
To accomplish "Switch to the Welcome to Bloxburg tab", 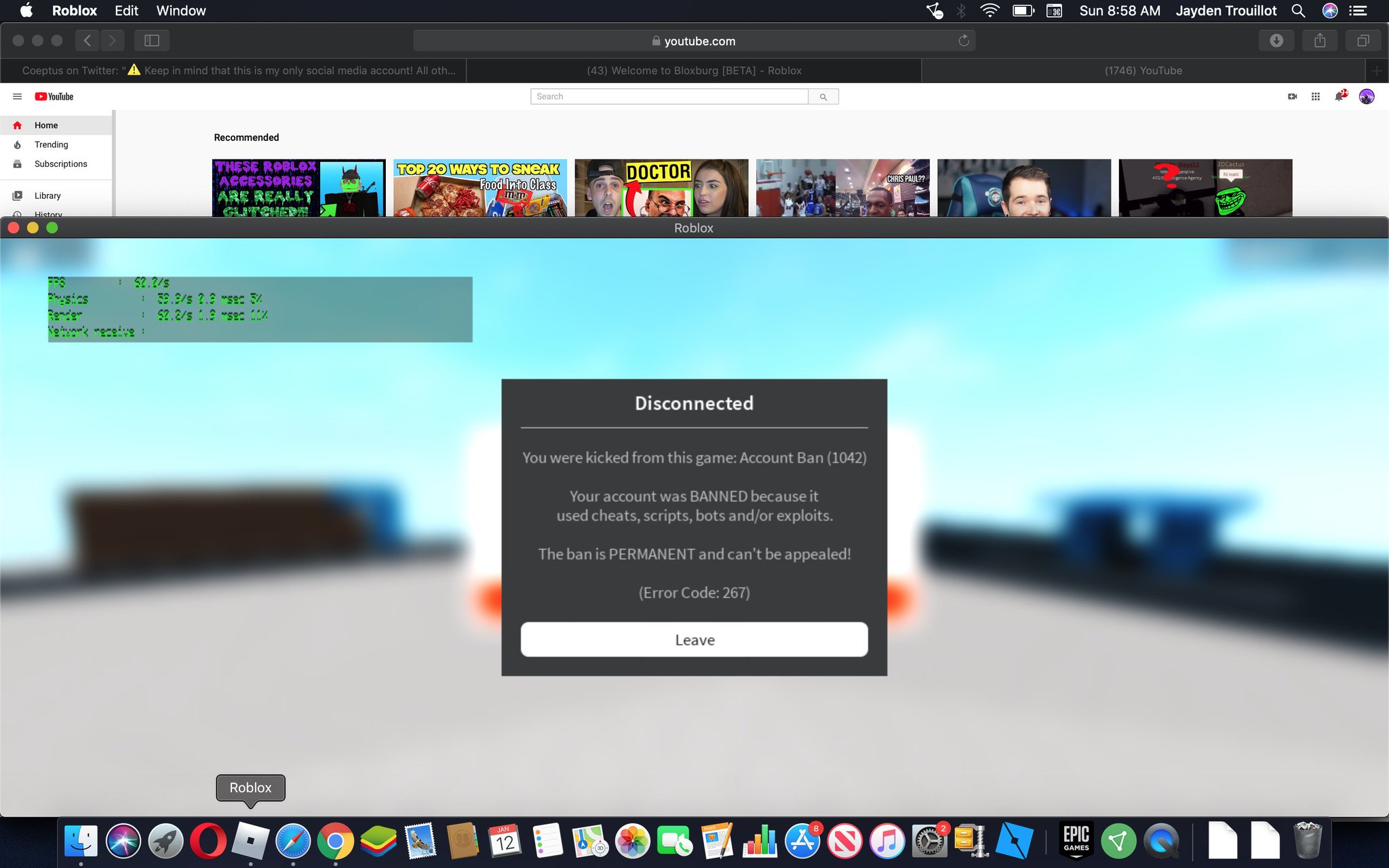I will [694, 70].
